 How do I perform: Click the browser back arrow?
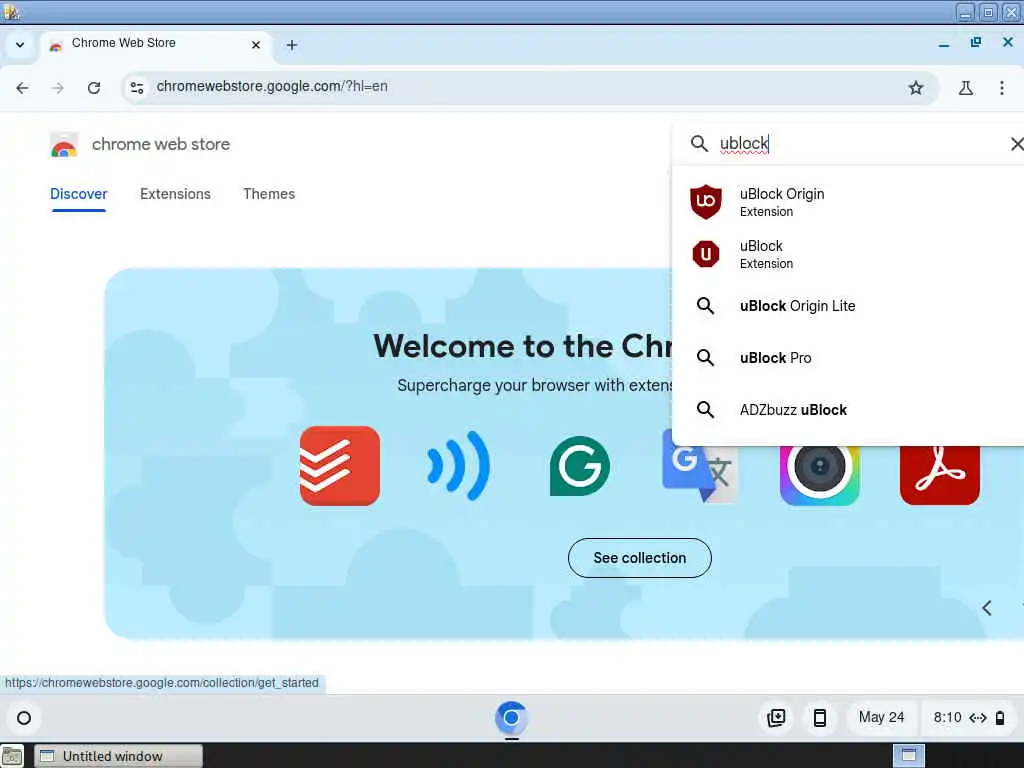pyautogui.click(x=22, y=88)
